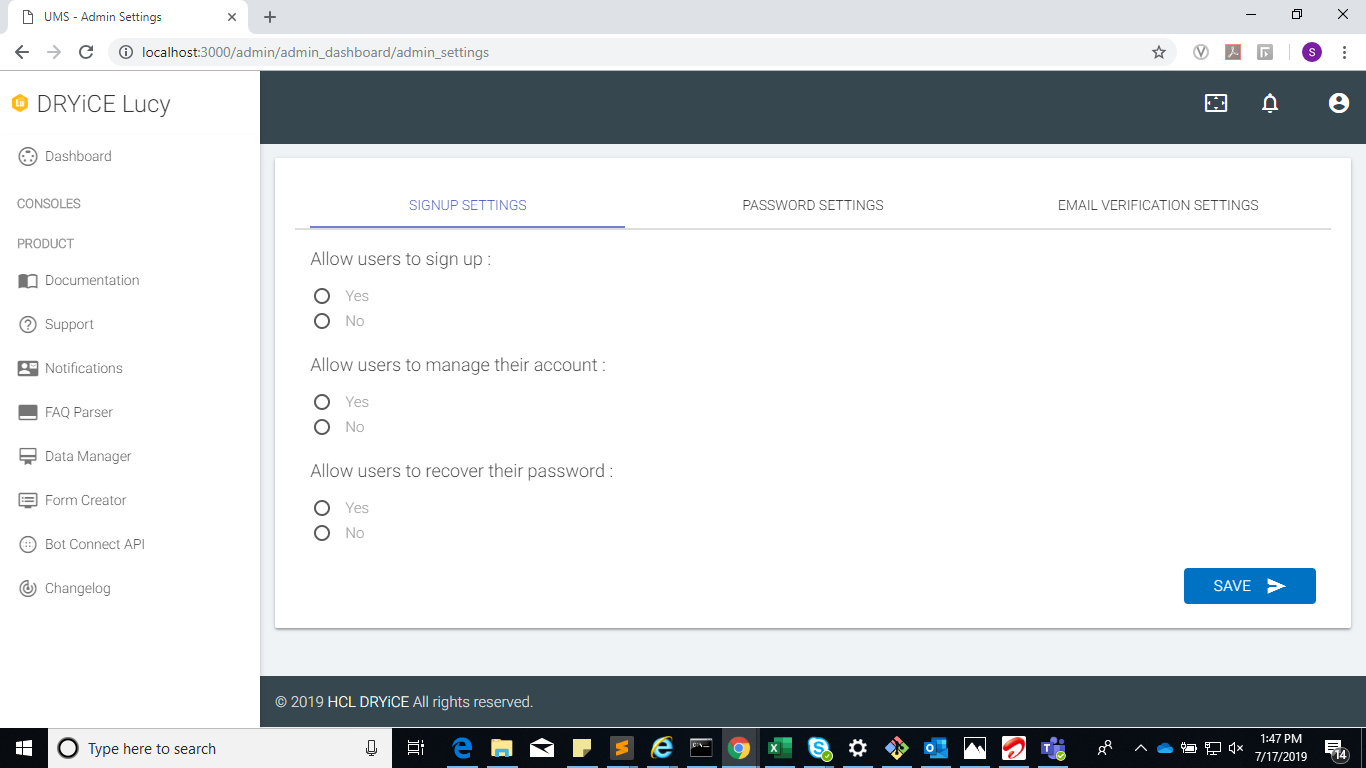Pick Yes for recover their password

(x=322, y=508)
